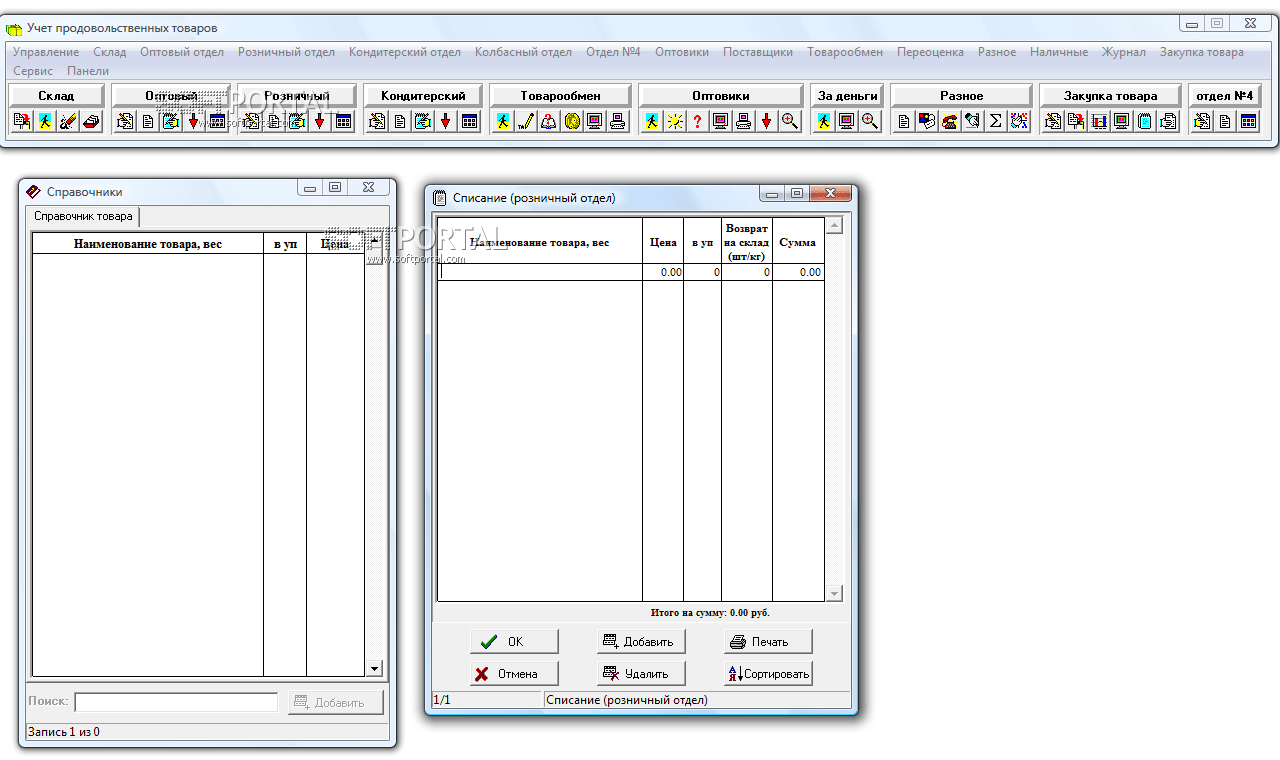Open the Журнал menu
The width and height of the screenshot is (1280, 760).
tap(1124, 52)
